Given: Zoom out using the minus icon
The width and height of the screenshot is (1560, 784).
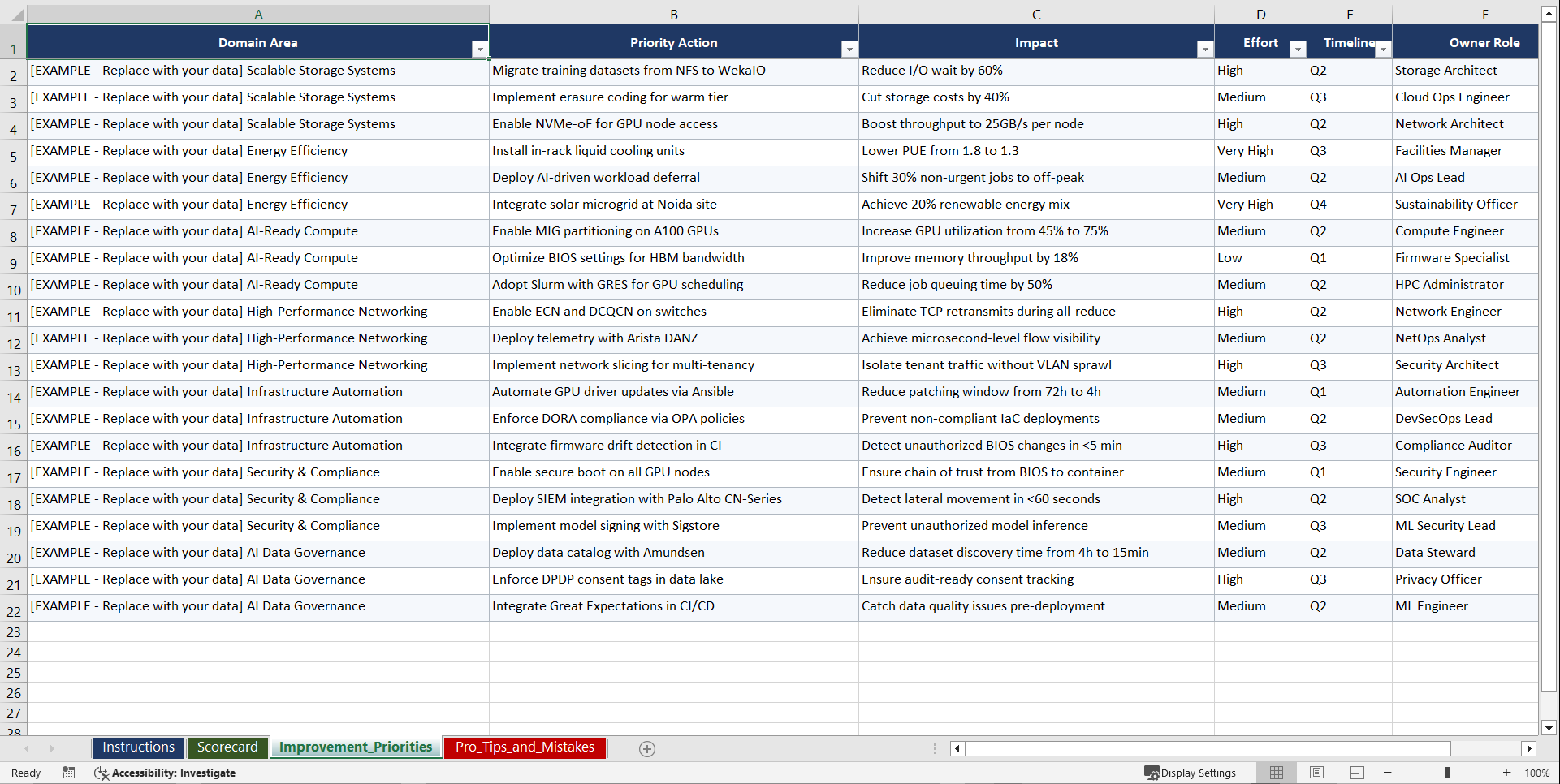Looking at the screenshot, I should coord(1388,773).
